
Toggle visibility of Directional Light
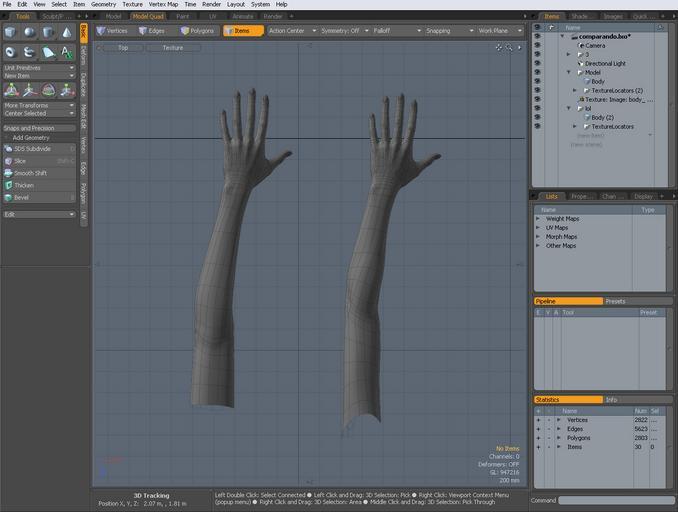click(x=537, y=63)
